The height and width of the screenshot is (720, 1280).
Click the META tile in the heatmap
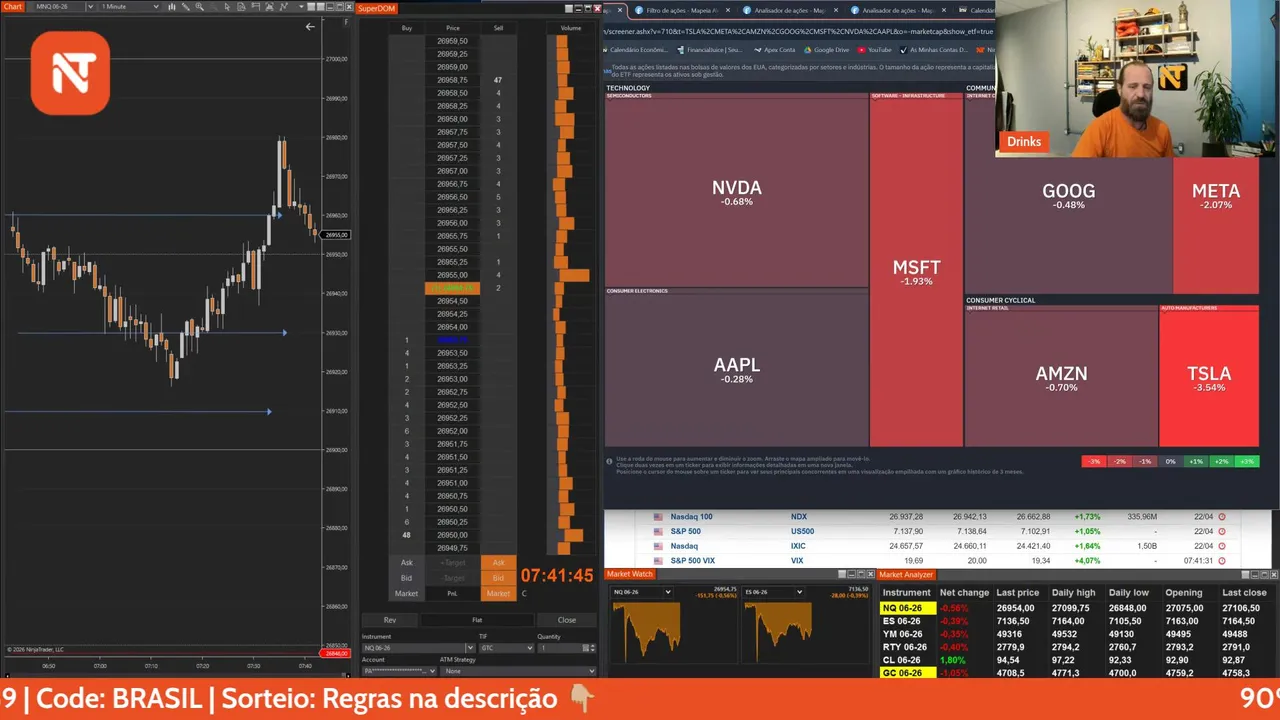pos(1216,195)
